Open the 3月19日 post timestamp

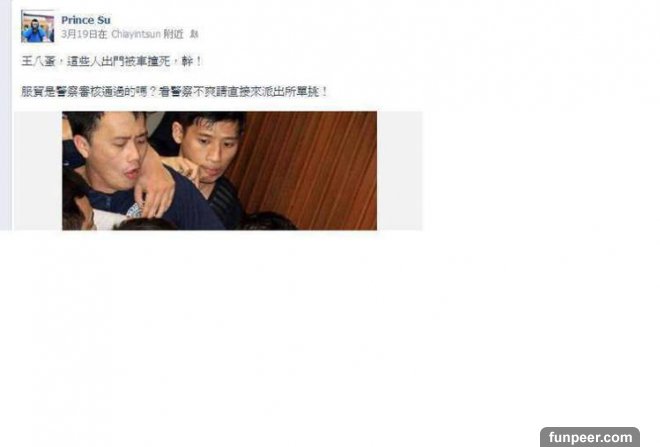[80, 34]
